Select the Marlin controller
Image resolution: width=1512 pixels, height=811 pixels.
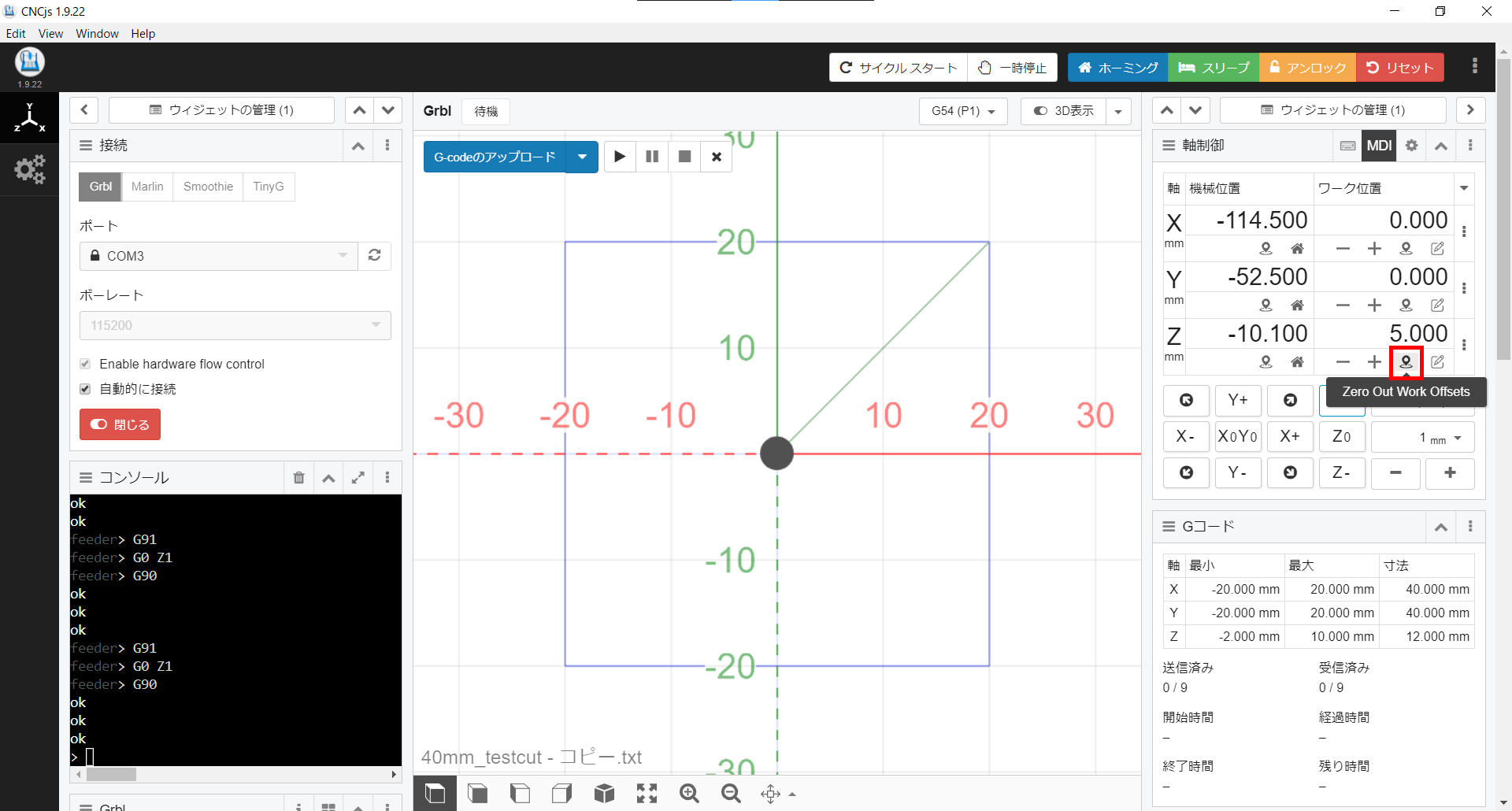pyautogui.click(x=147, y=187)
